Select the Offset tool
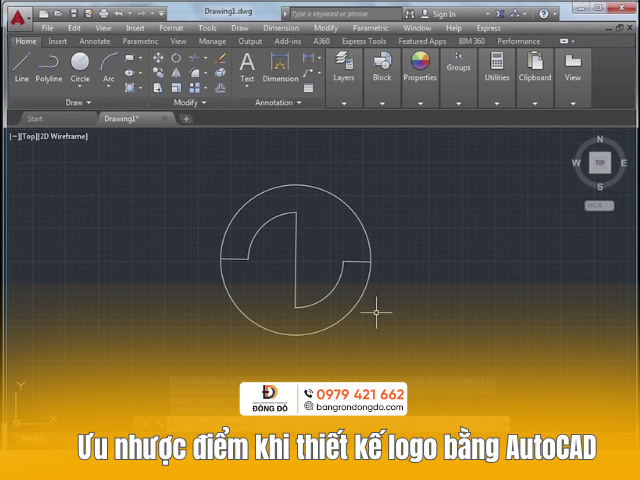The width and height of the screenshot is (640, 480). click(x=221, y=87)
